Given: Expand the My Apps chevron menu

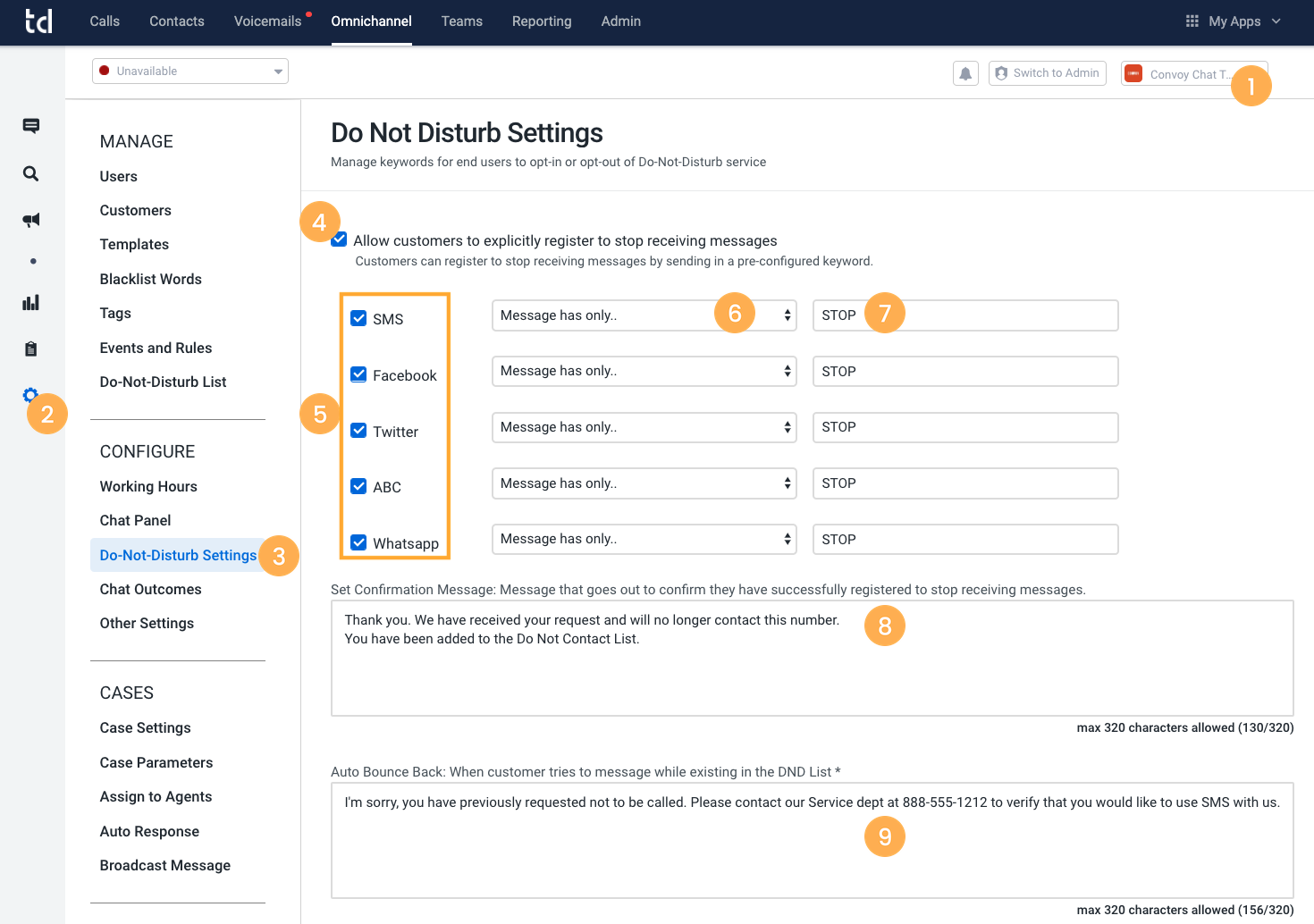Looking at the screenshot, I should click(1276, 21).
